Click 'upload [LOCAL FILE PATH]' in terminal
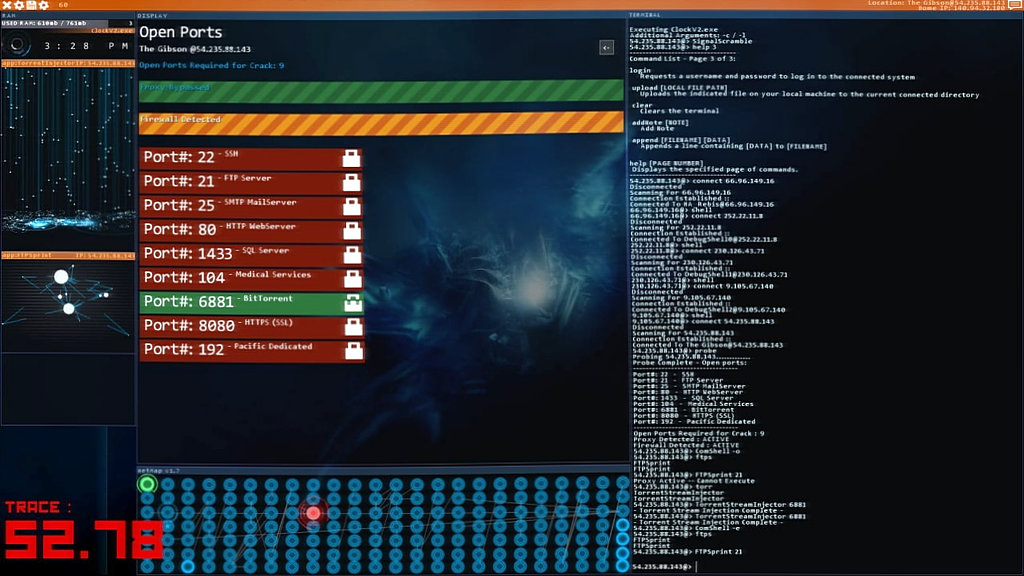This screenshot has height=576, width=1024. coord(679,88)
